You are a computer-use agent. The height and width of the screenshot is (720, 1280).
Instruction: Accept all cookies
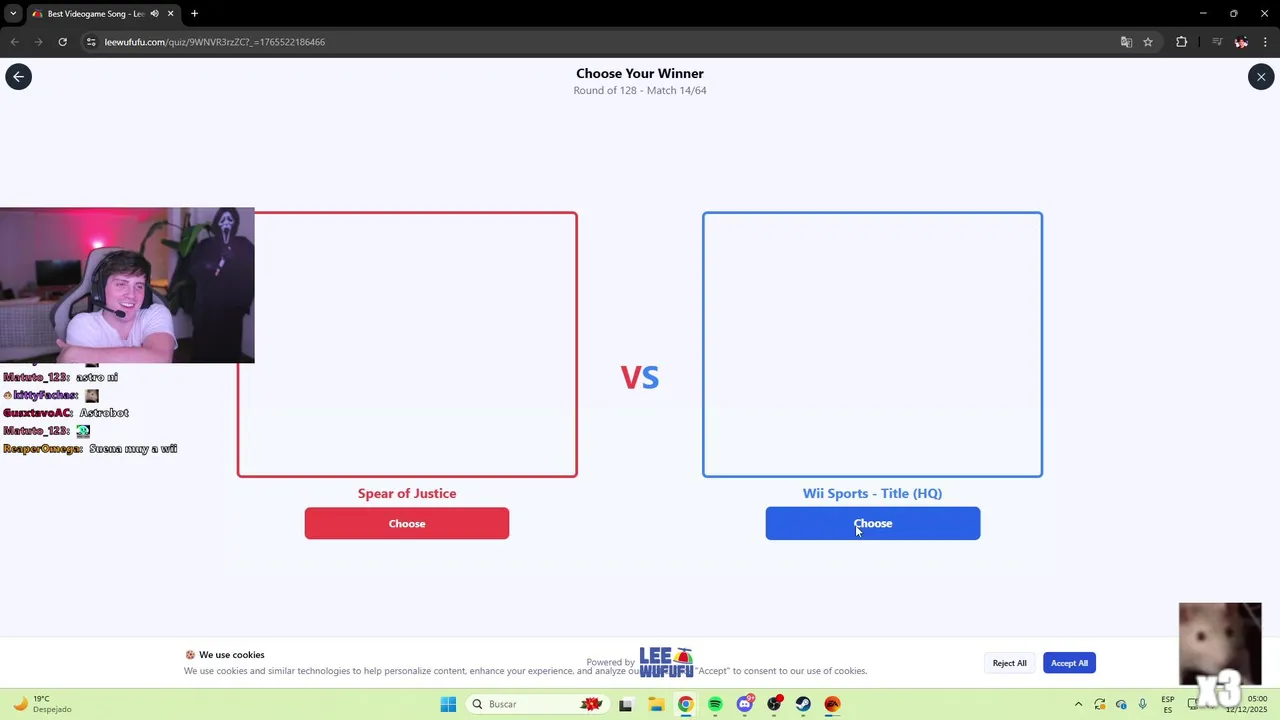point(1069,663)
